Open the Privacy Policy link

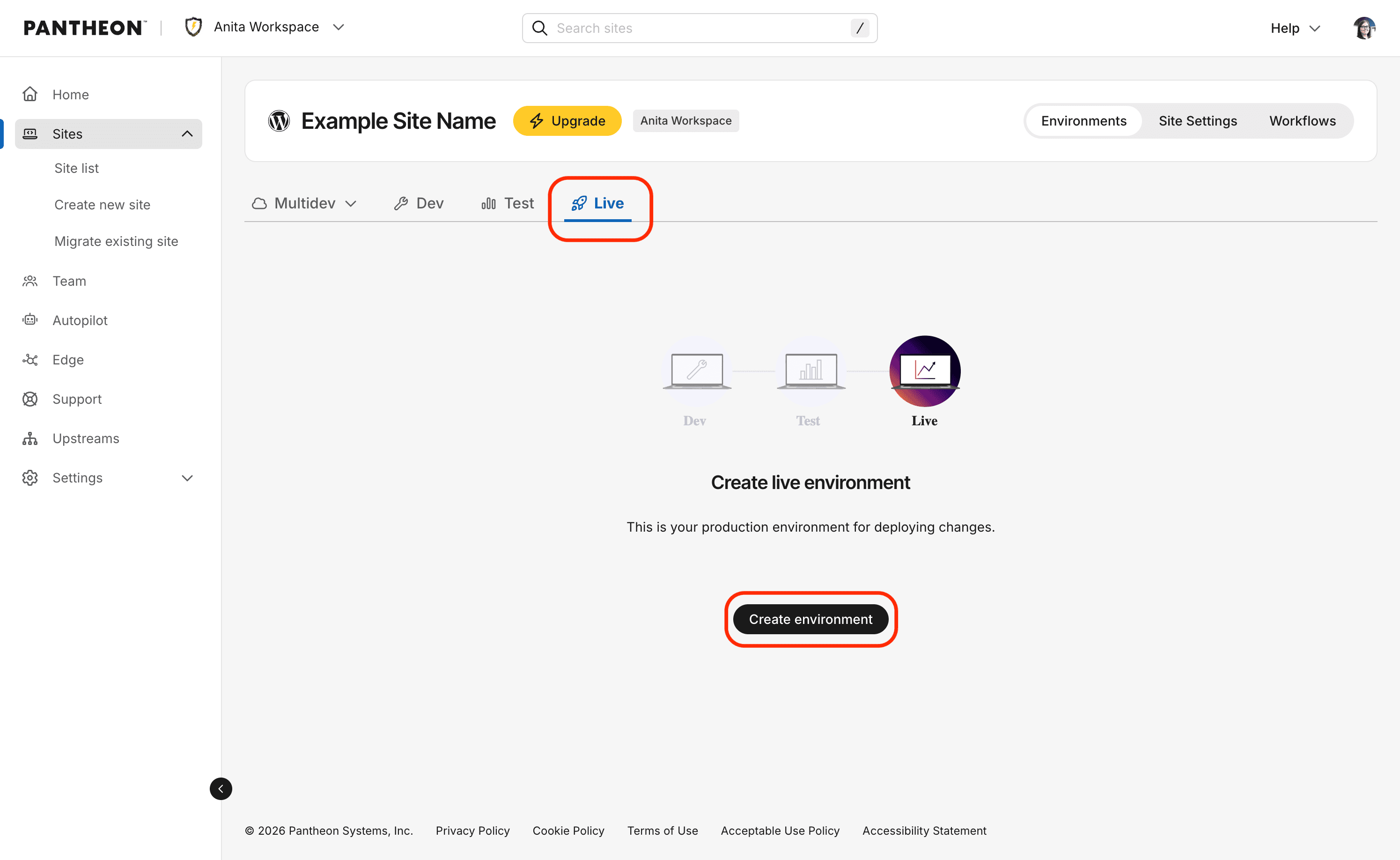click(x=473, y=830)
